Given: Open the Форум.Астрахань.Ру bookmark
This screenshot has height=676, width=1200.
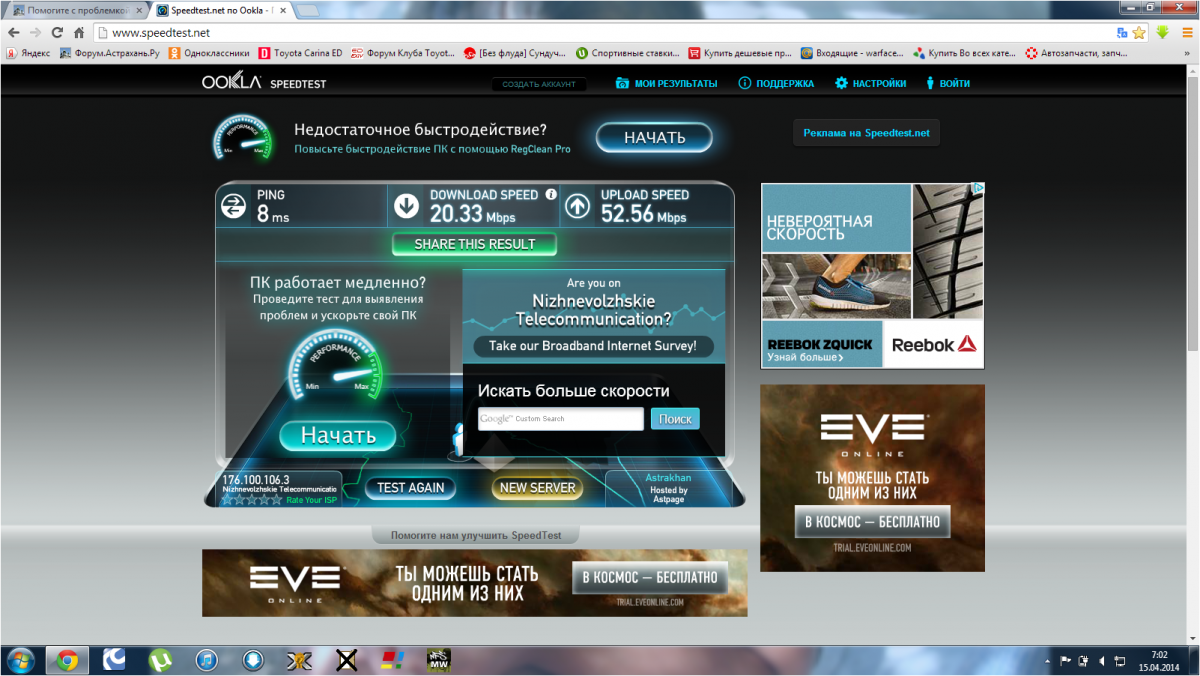Looking at the screenshot, I should 110,53.
